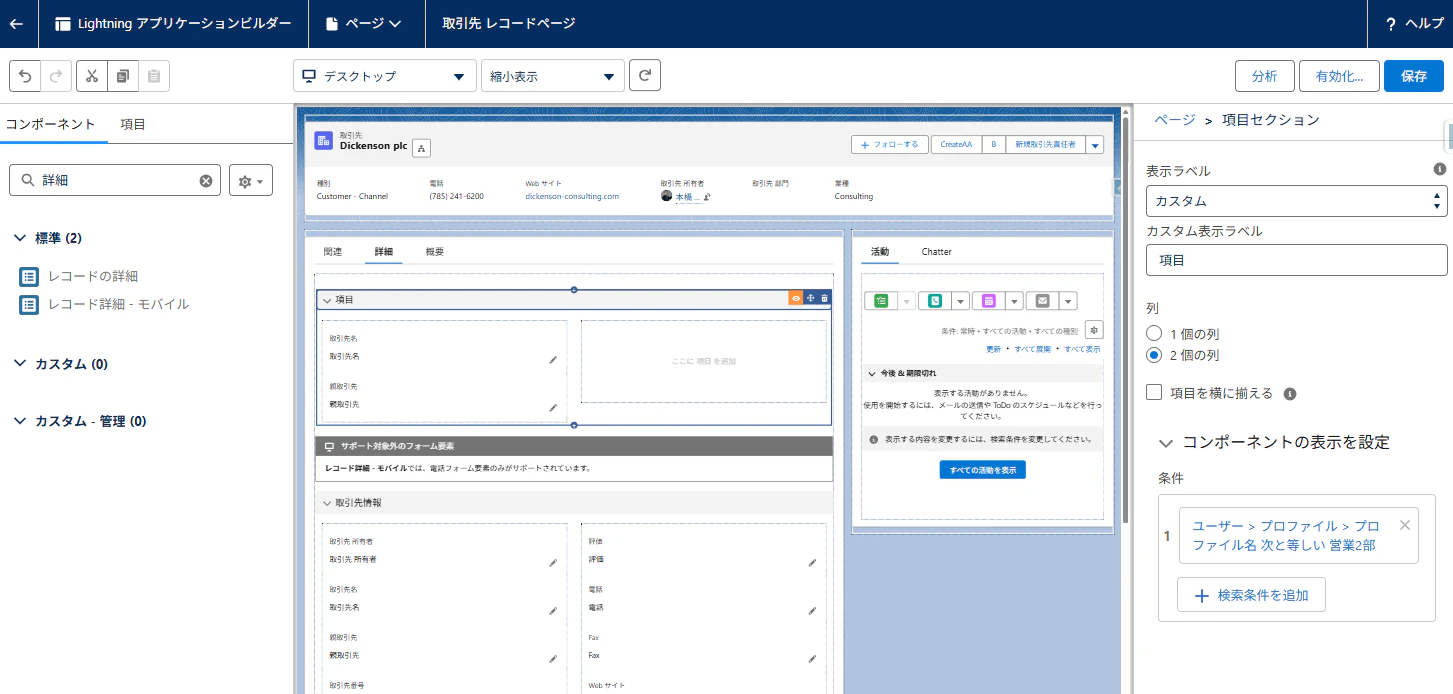The height and width of the screenshot is (694, 1453).
Task: Click the undo icon
Action: (x=25, y=76)
